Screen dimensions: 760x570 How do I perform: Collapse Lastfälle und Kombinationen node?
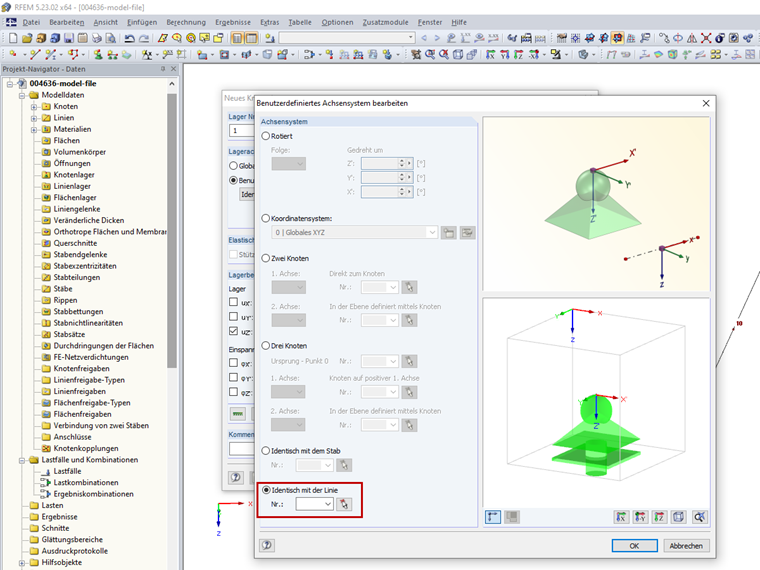[x=22, y=460]
